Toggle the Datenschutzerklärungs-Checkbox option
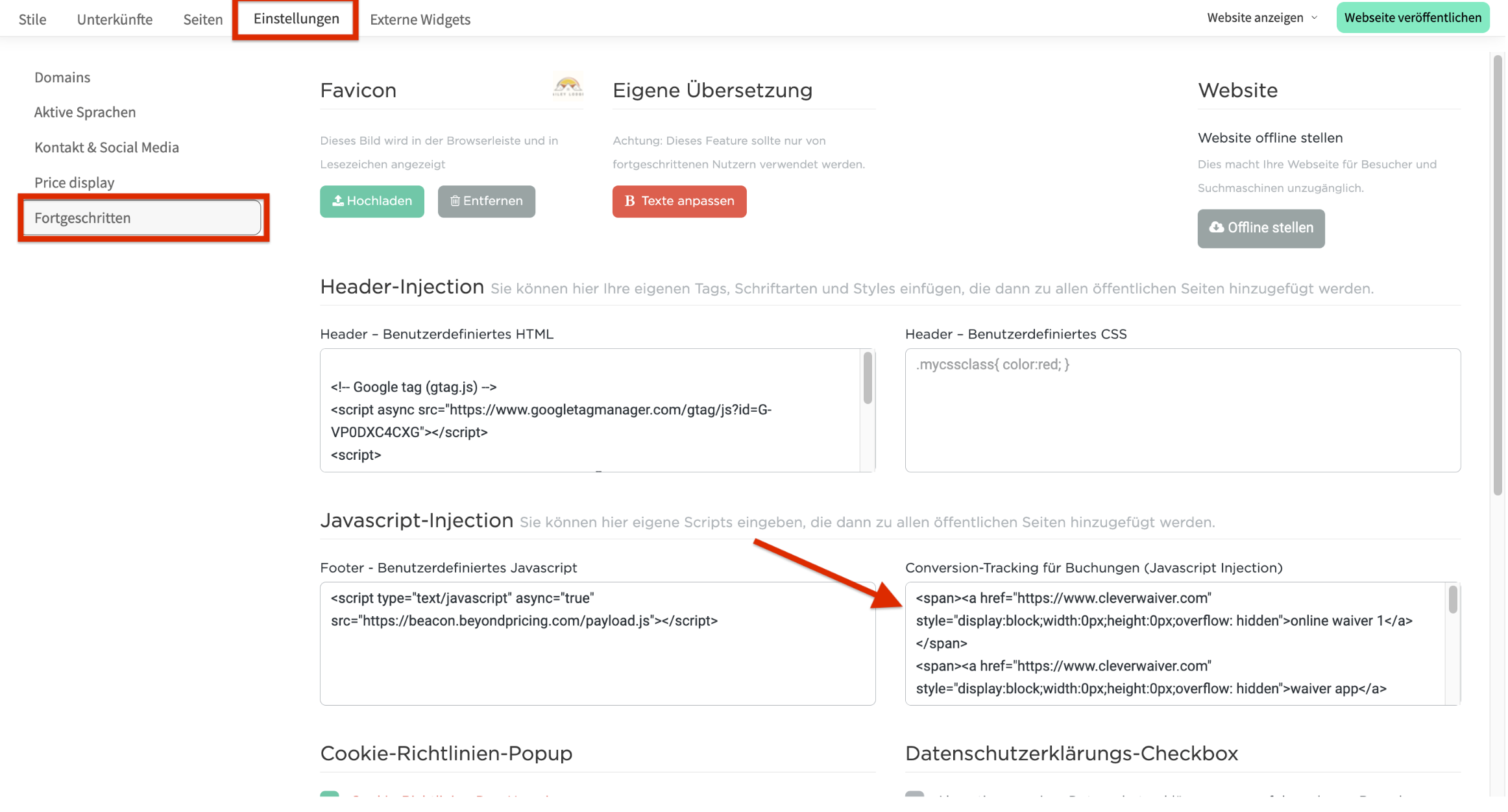The width and height of the screenshot is (1508, 812). click(915, 795)
